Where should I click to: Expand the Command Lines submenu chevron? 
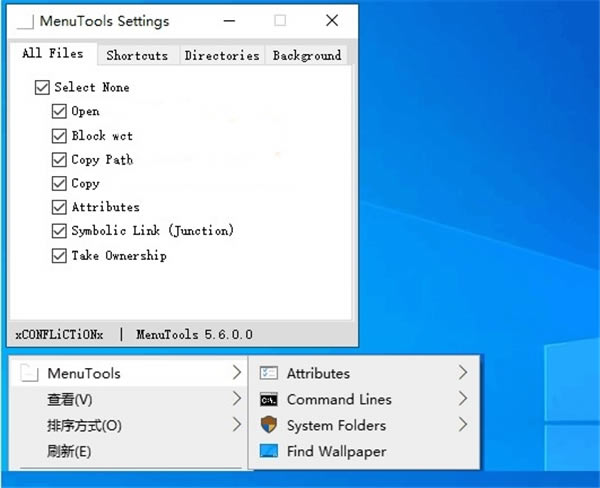coord(463,399)
